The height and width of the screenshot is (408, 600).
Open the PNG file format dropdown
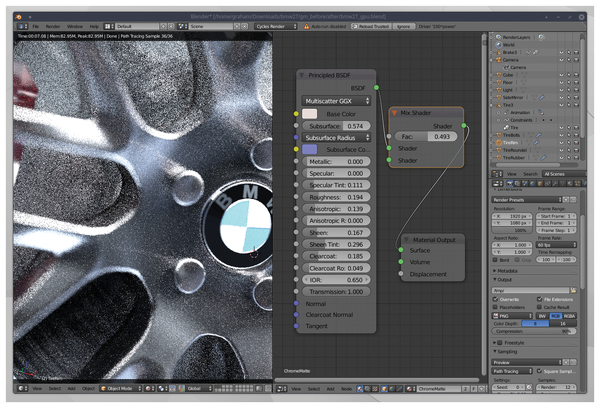(512, 316)
